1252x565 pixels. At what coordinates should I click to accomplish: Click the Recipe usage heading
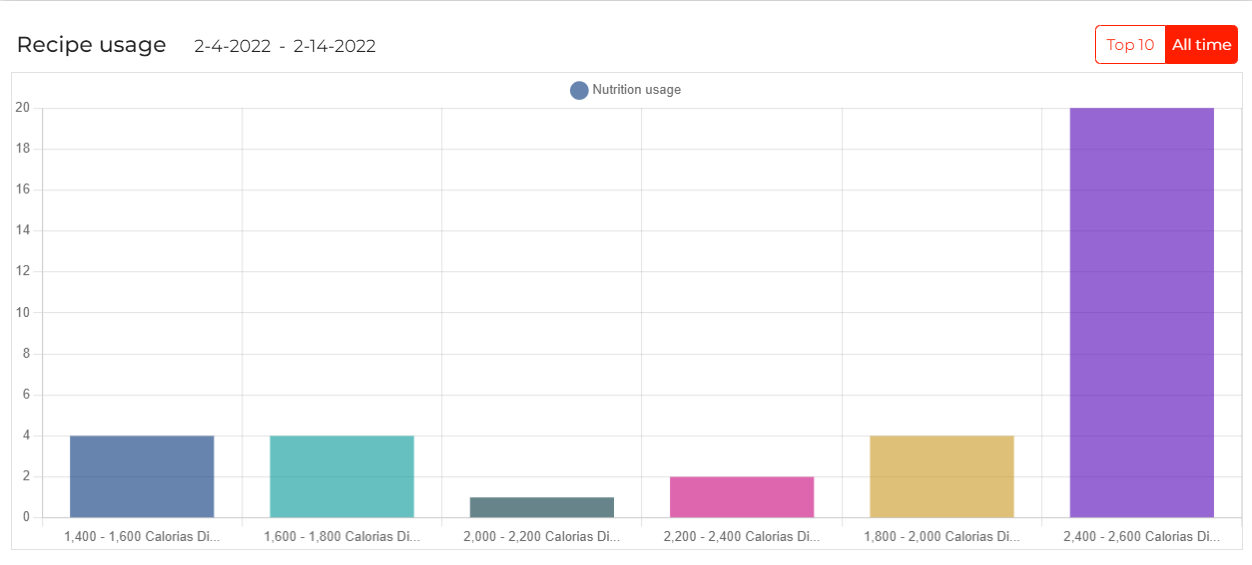pos(91,45)
